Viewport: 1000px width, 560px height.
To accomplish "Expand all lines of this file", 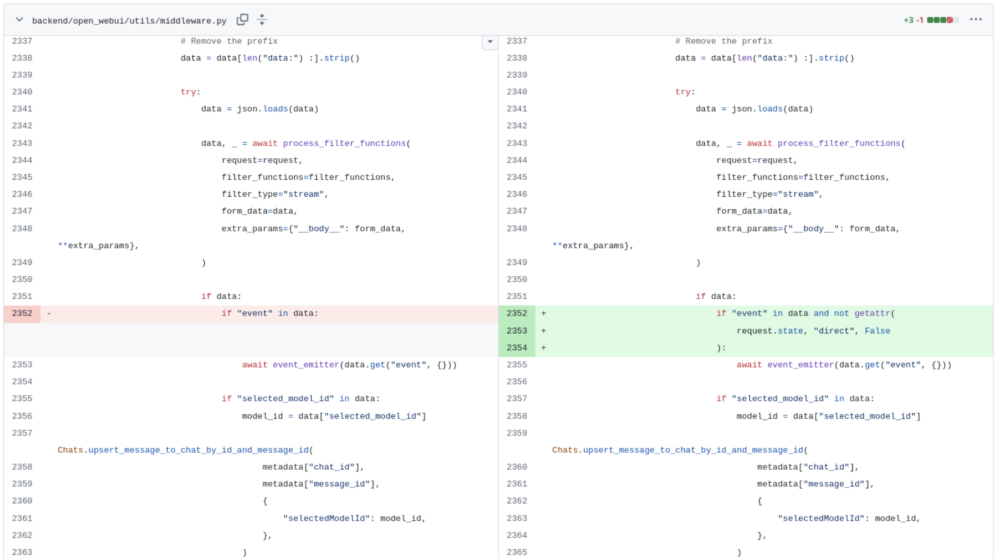I will point(262,20).
